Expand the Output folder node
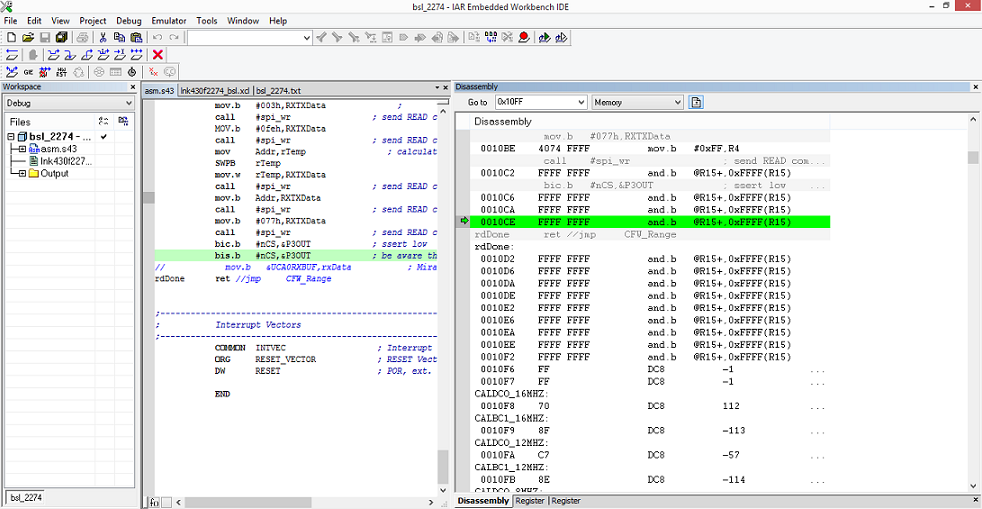Viewport: 982px width, 509px height. click(x=23, y=173)
